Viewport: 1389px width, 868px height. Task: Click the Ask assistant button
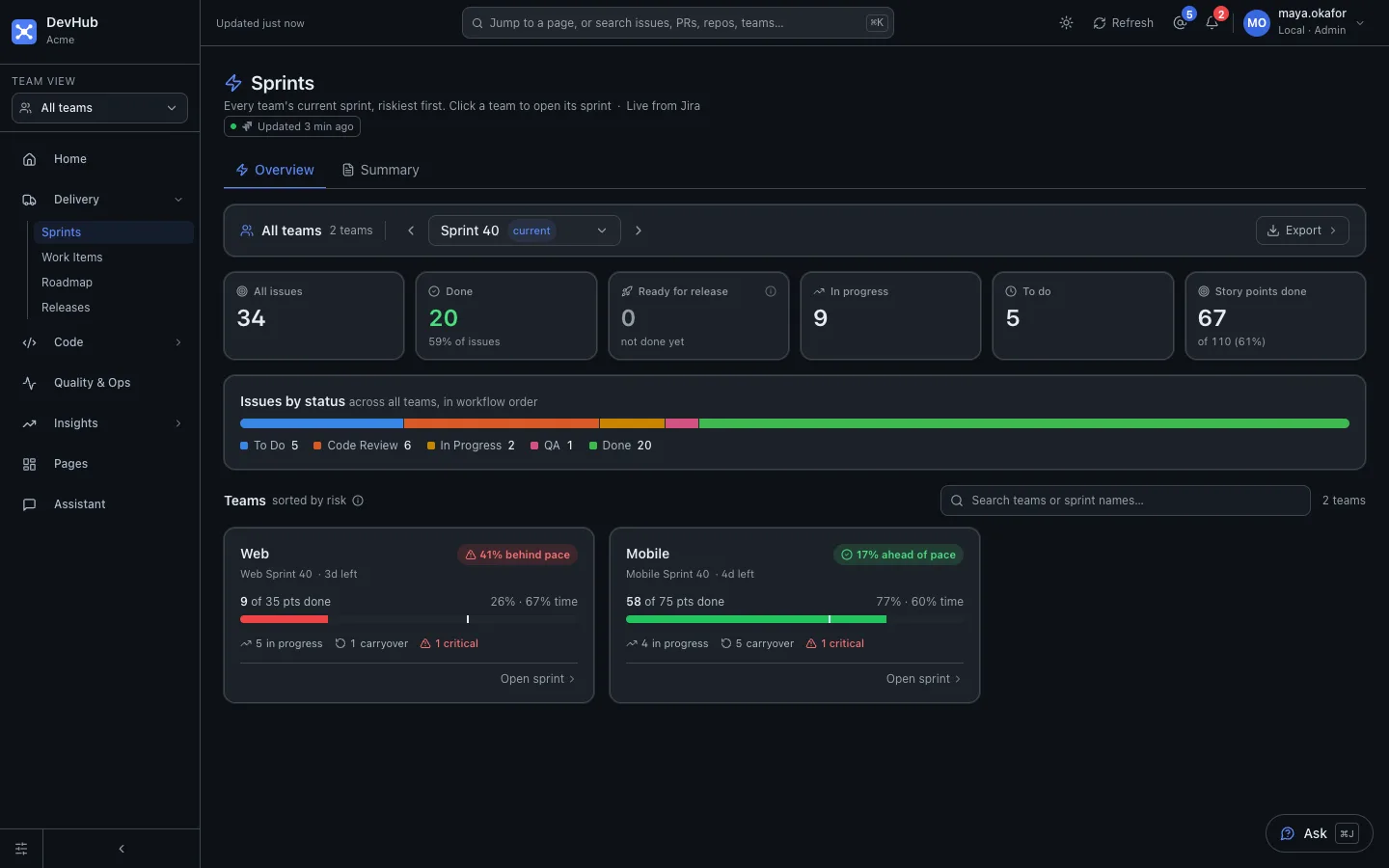pos(1319,834)
